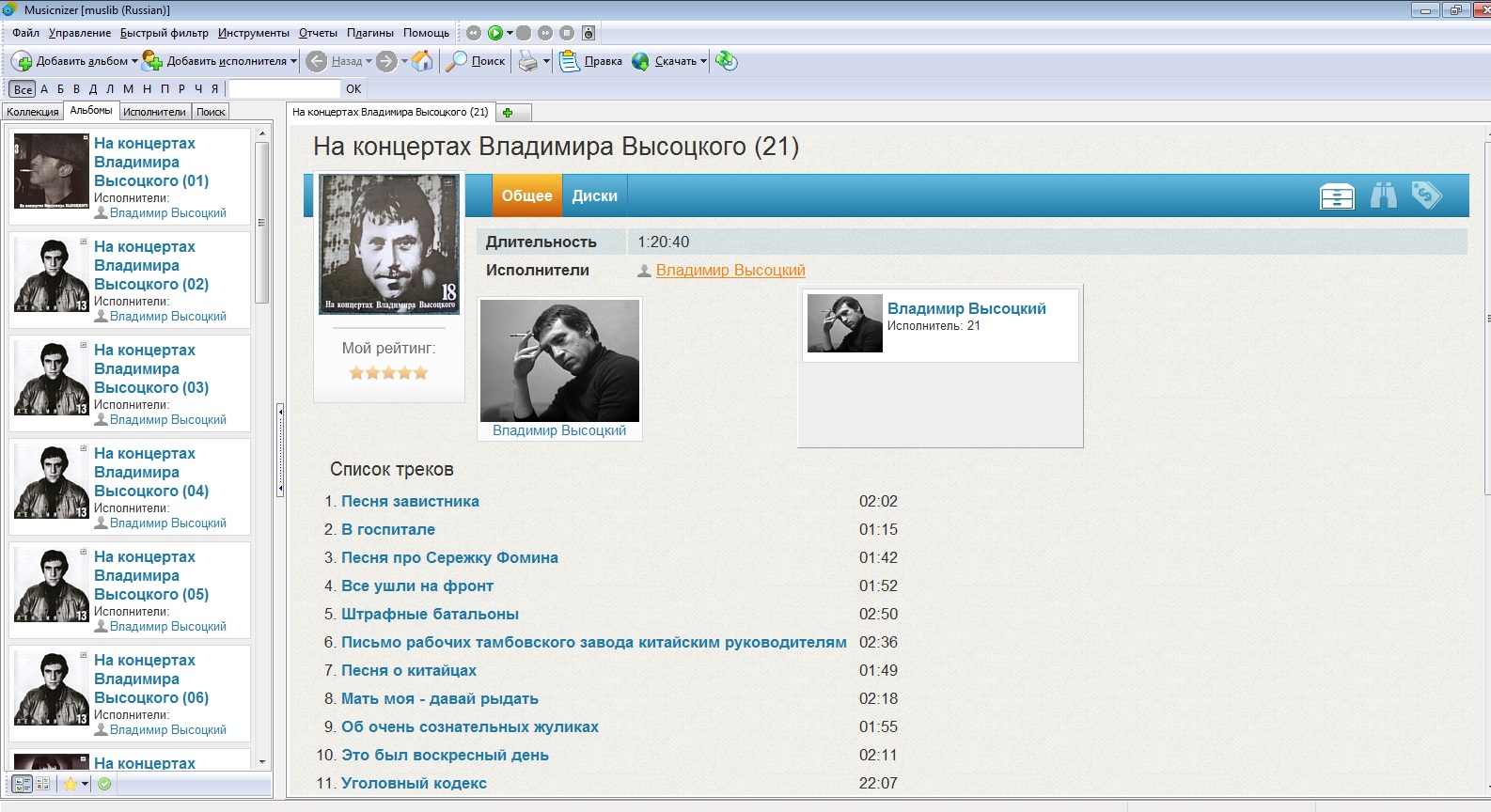Click the binoculars icon in album header
Screen dimensions: 1491x812
pyautogui.click(x=1384, y=195)
